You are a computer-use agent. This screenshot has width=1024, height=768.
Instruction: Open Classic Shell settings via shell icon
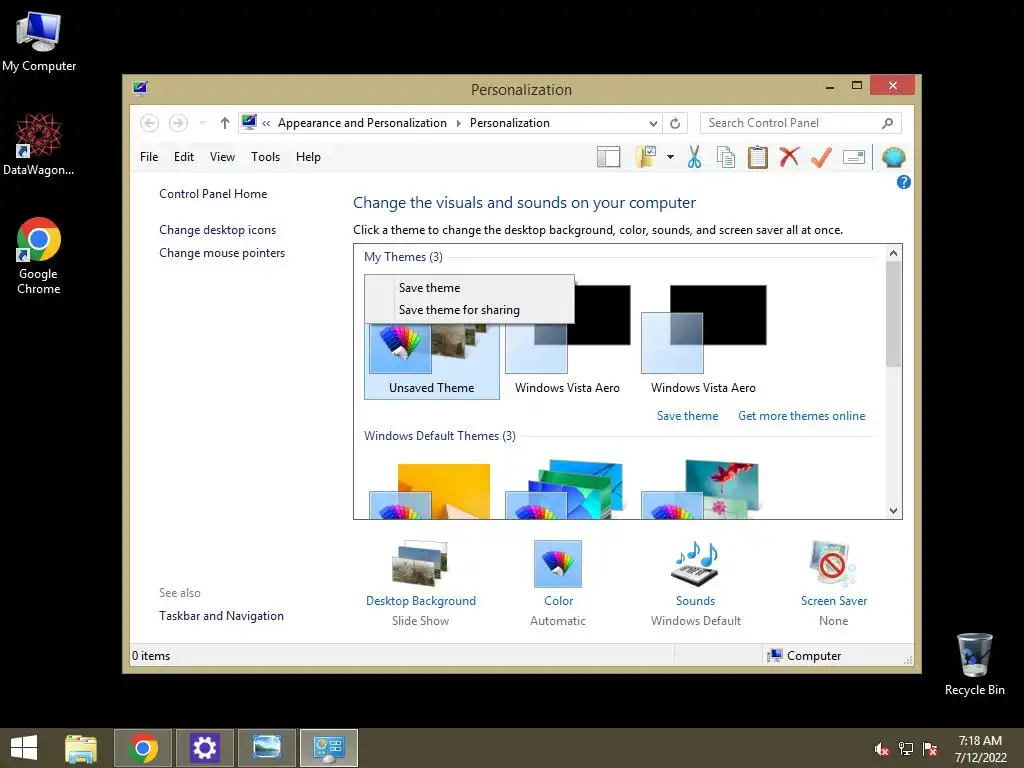tap(893, 157)
